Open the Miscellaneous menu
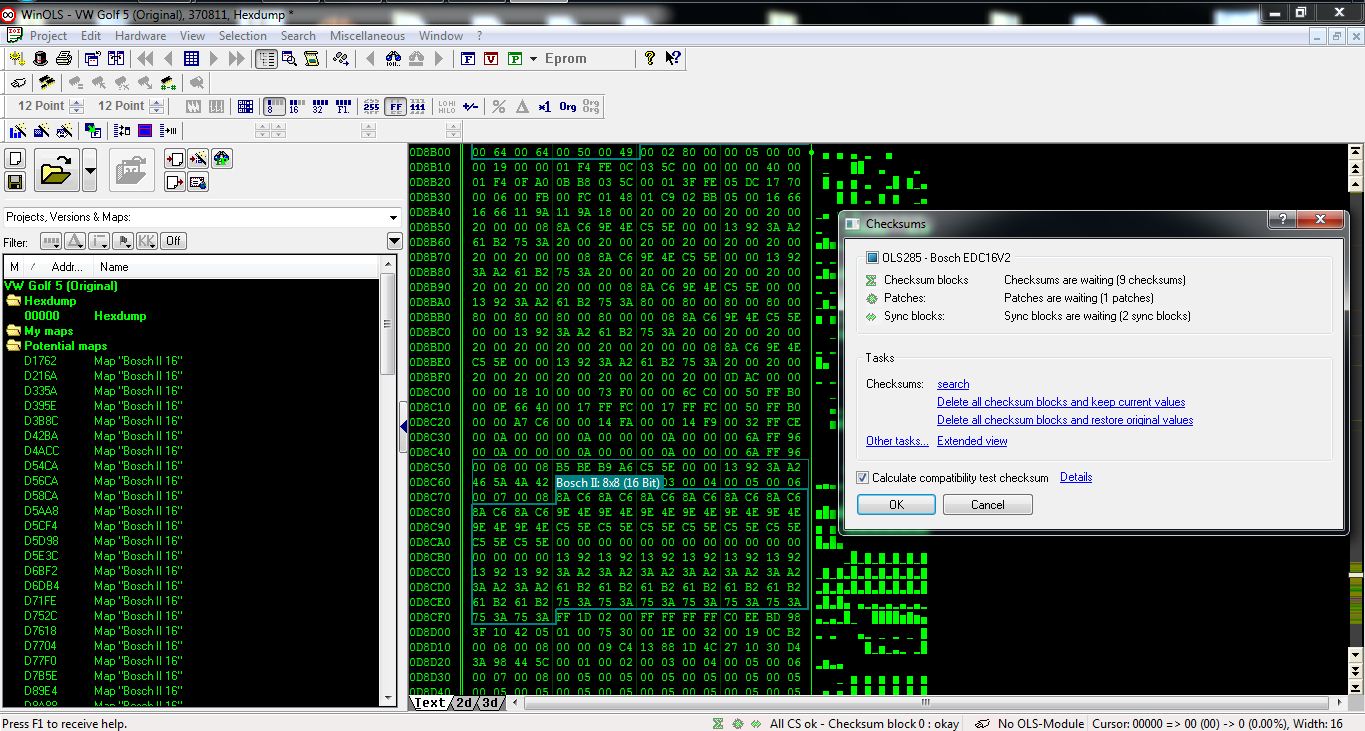Viewport: 1365px width, 731px height. [x=367, y=36]
